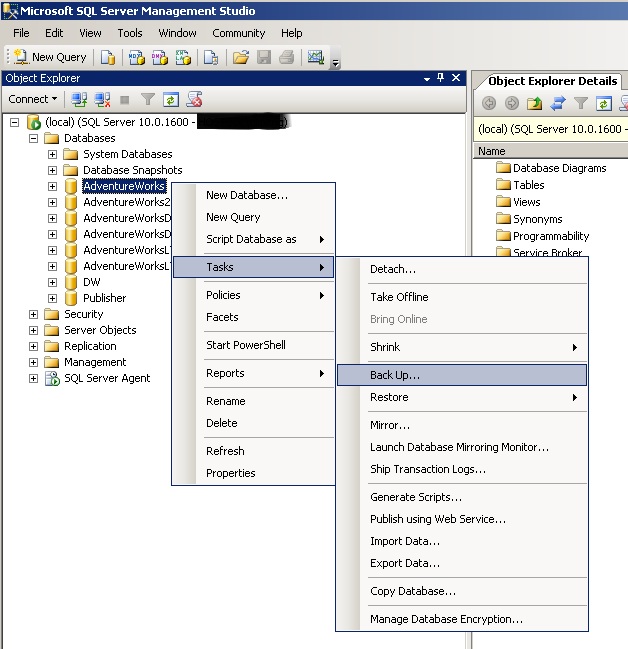The image size is (628, 649).
Task: Click the Synchronize arrows icon in Details toolbar
Action: point(558,103)
